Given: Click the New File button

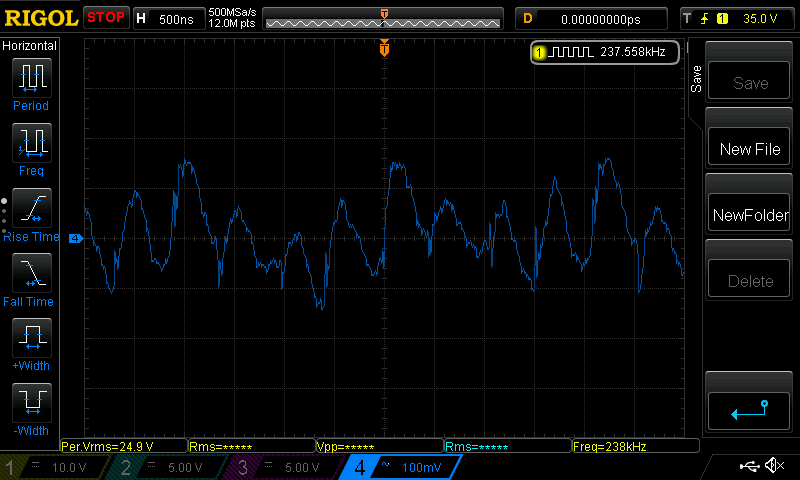Looking at the screenshot, I should 749,149.
